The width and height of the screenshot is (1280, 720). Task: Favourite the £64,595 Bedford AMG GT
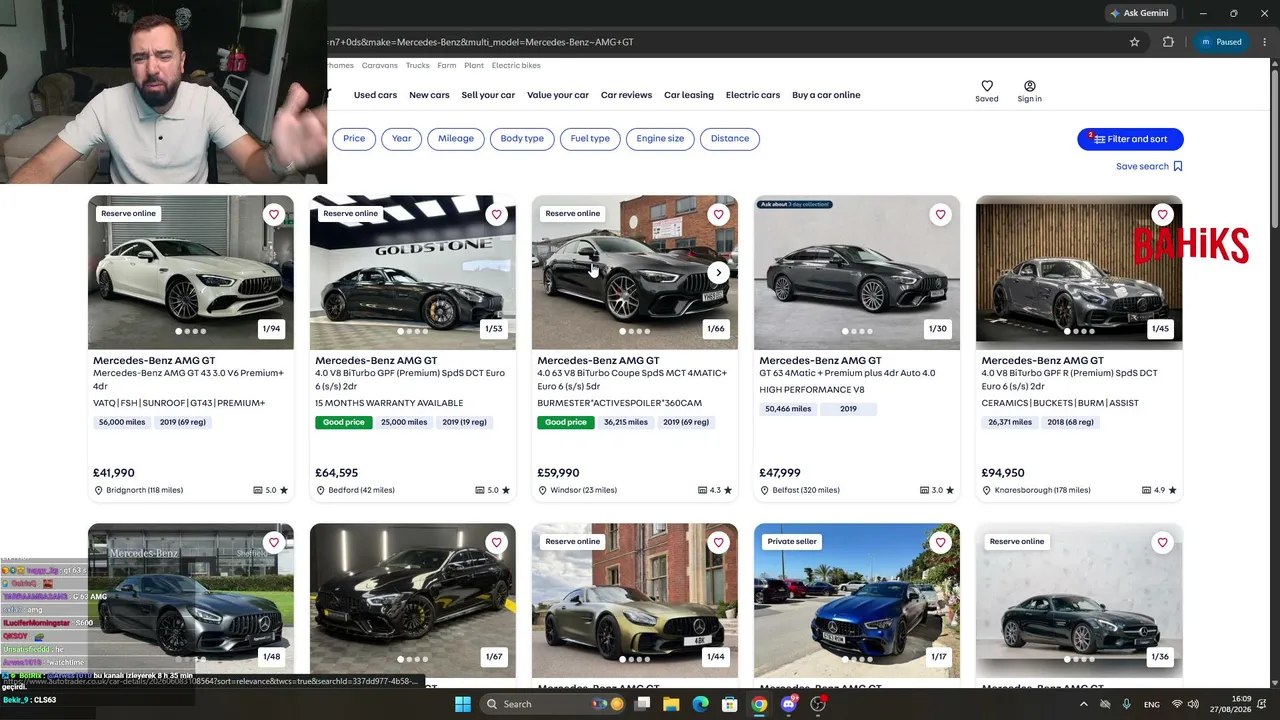[496, 214]
